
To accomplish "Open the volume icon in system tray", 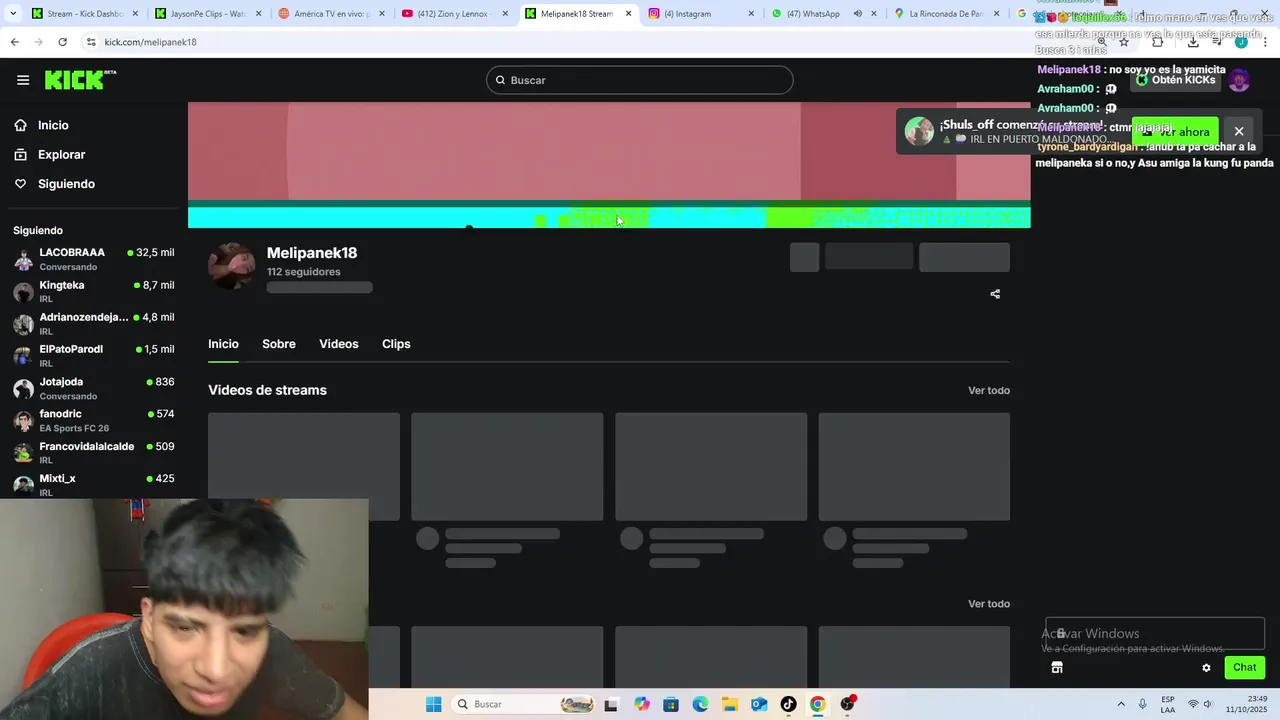I will (1209, 704).
